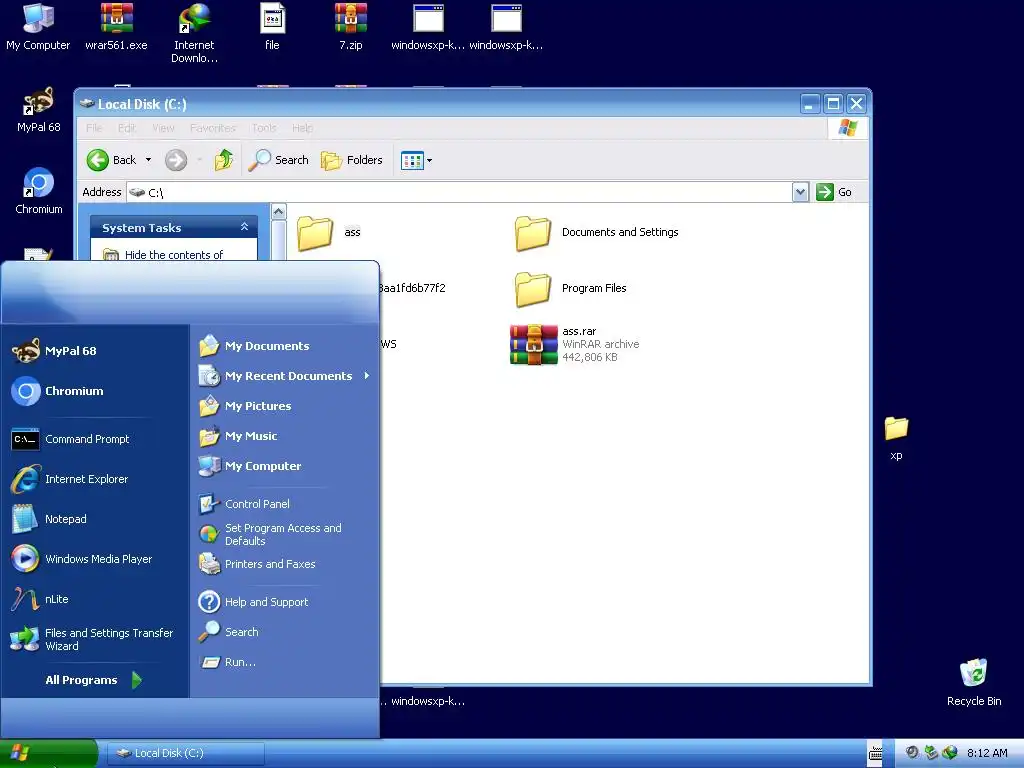Expand the Address bar dropdown
Image resolution: width=1024 pixels, height=768 pixels.
[x=800, y=192]
